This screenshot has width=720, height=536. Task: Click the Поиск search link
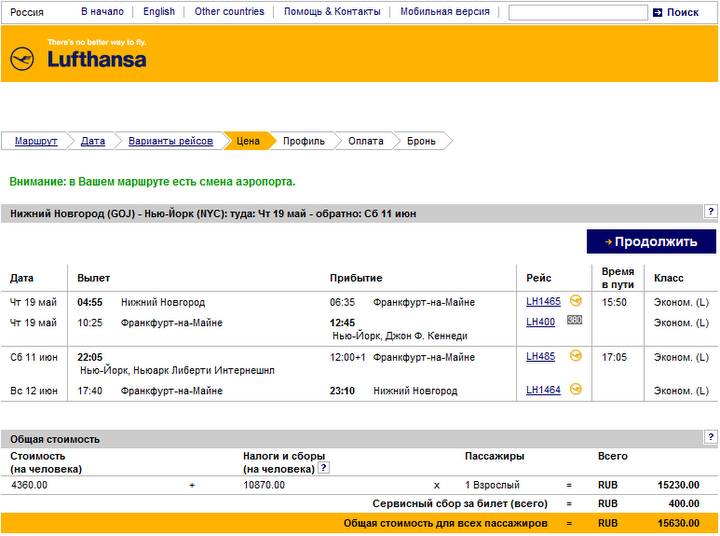(682, 12)
